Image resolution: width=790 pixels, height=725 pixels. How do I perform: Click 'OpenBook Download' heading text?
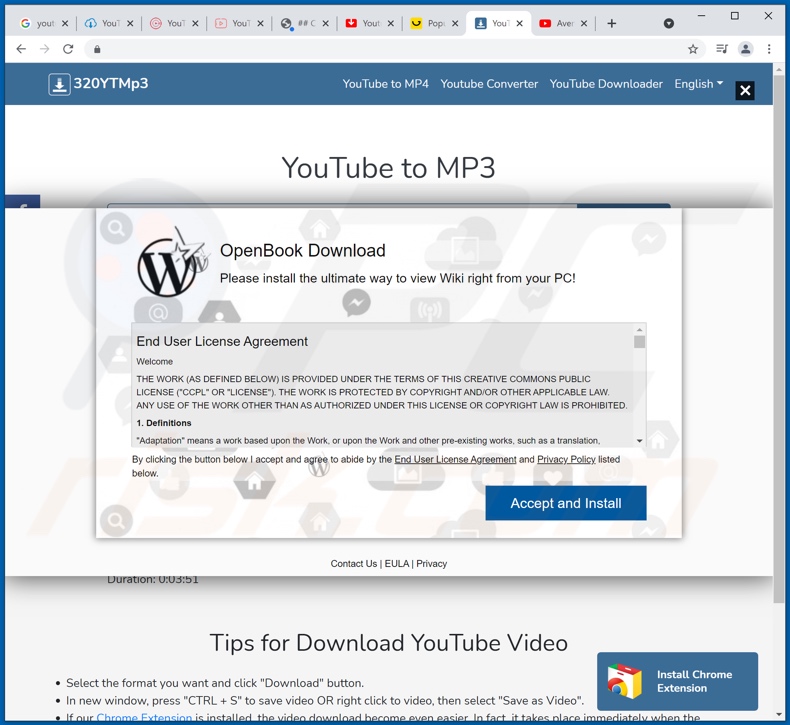coord(303,250)
